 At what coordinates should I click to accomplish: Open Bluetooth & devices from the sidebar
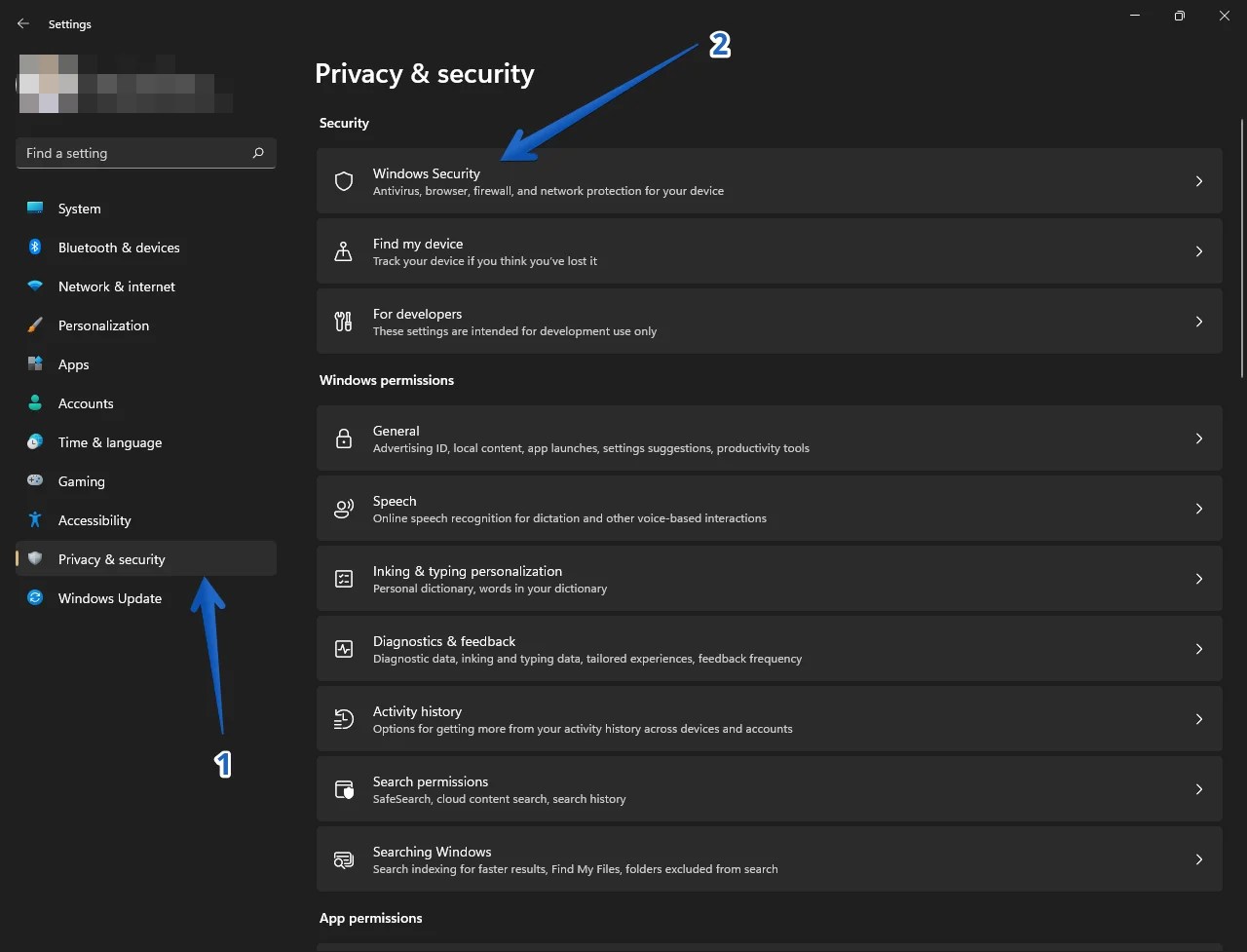click(35, 248)
